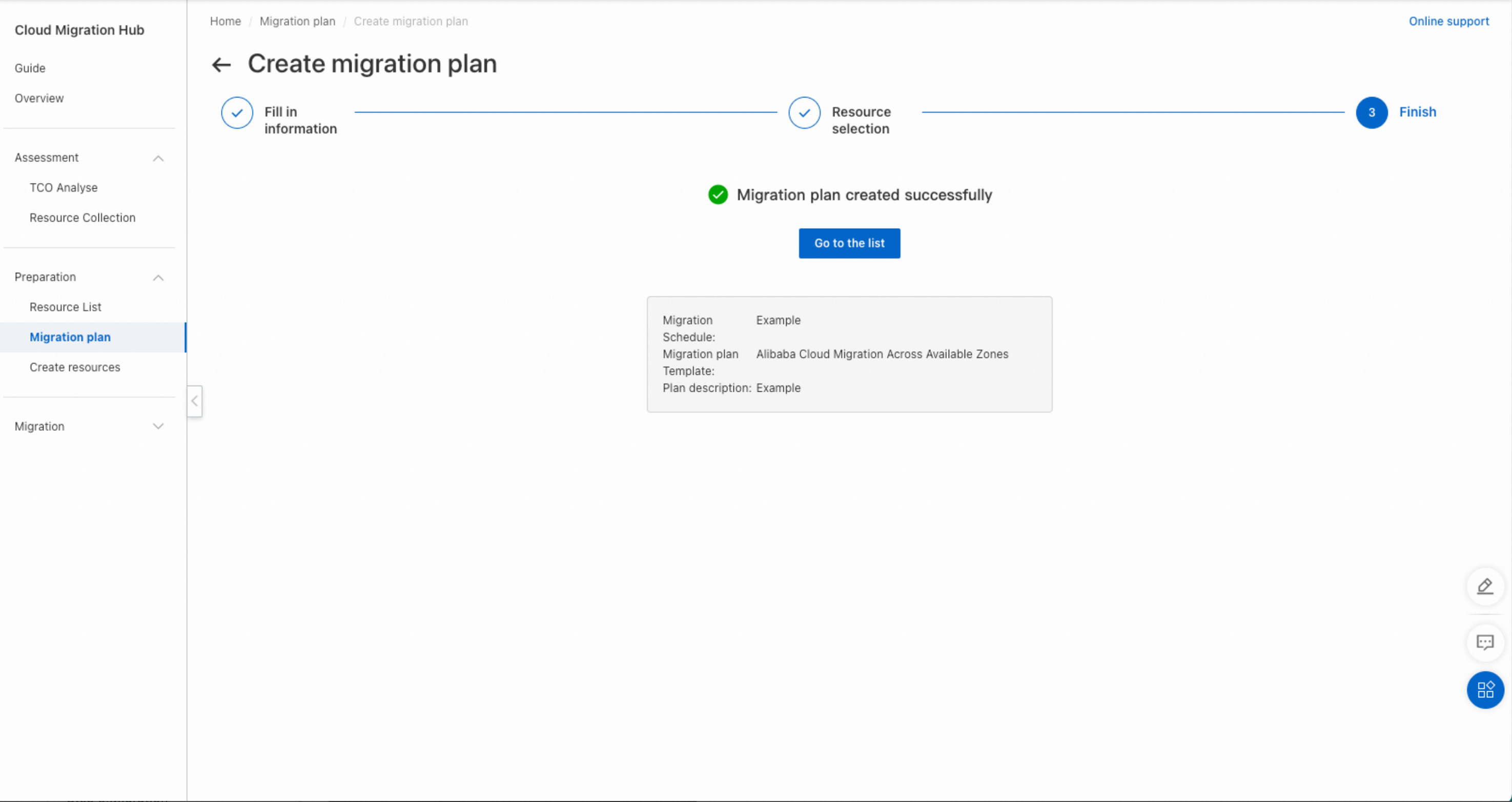Click the edit pencil floating icon

(1485, 586)
